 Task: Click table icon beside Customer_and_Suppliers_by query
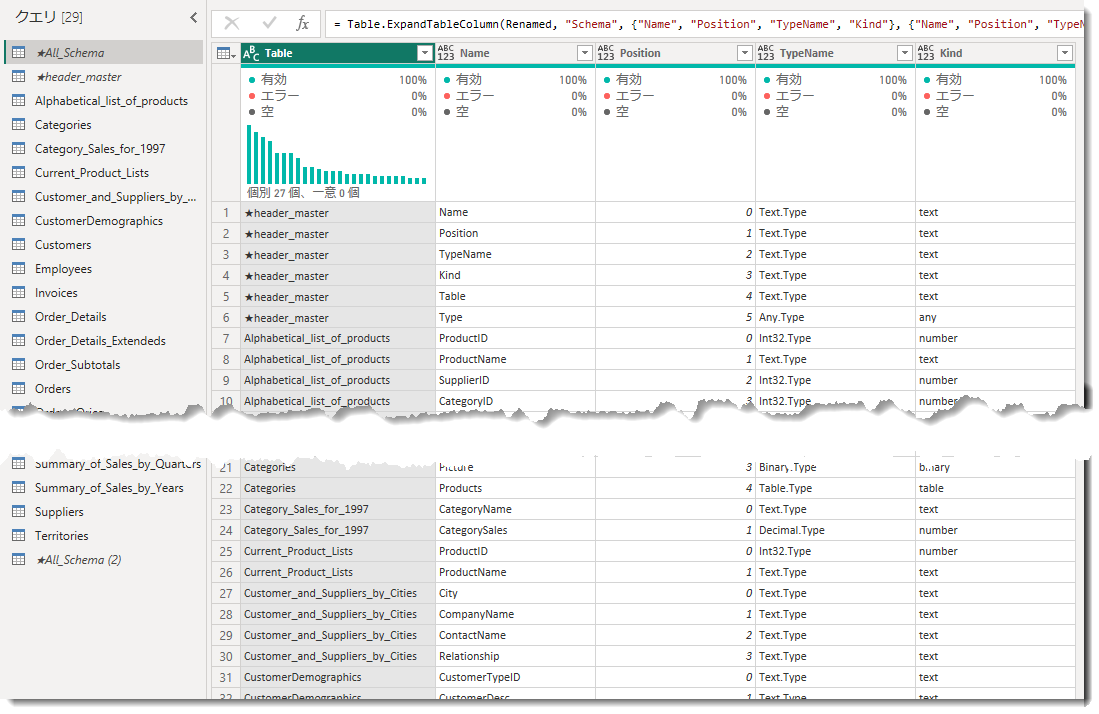(19, 197)
